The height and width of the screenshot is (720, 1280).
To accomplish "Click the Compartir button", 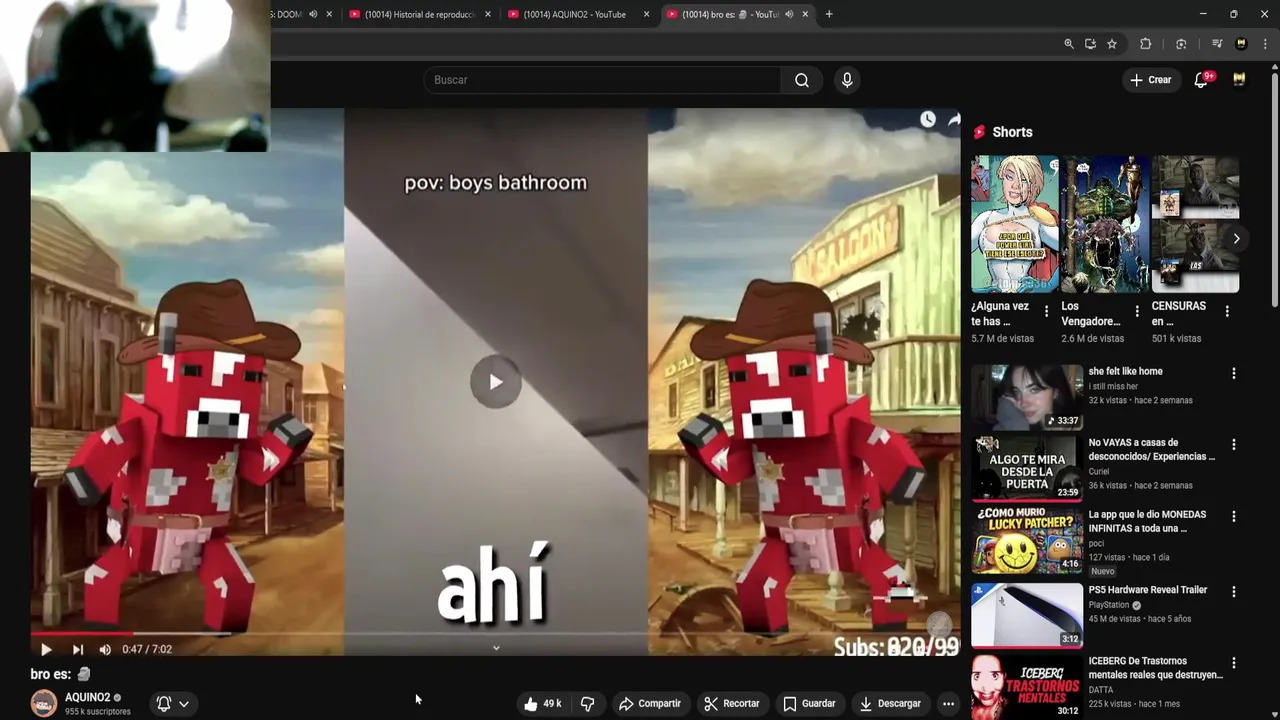I will pos(649,704).
